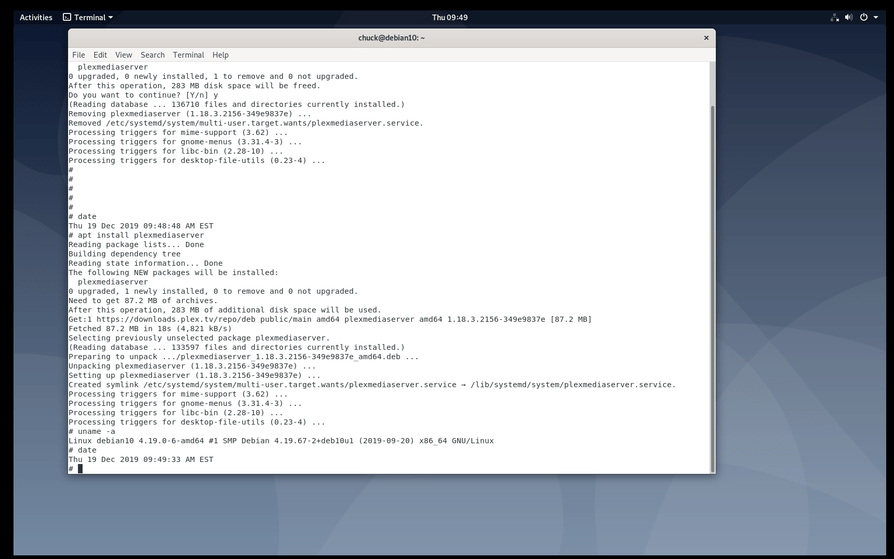Image resolution: width=894 pixels, height=559 pixels.
Task: Click the volume speaker icon
Action: click(x=849, y=17)
